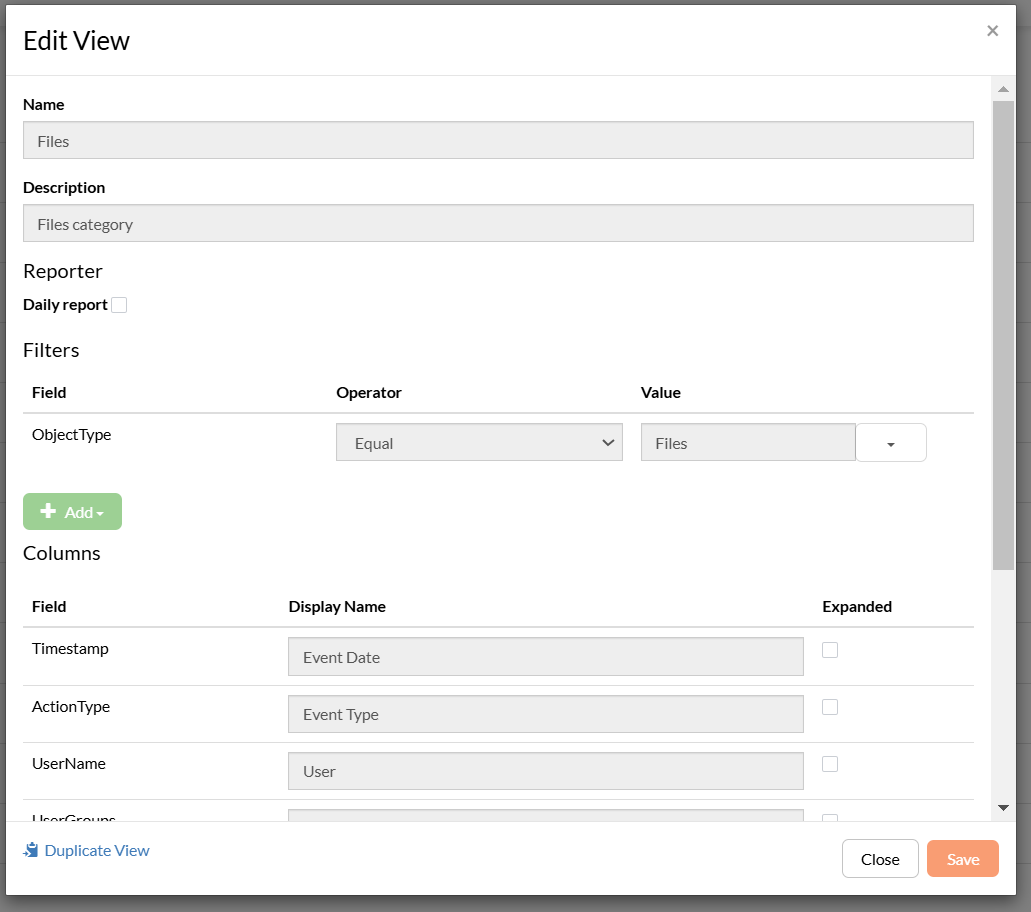Click the Description field with Files category
The image size is (1031, 912).
[x=498, y=224]
